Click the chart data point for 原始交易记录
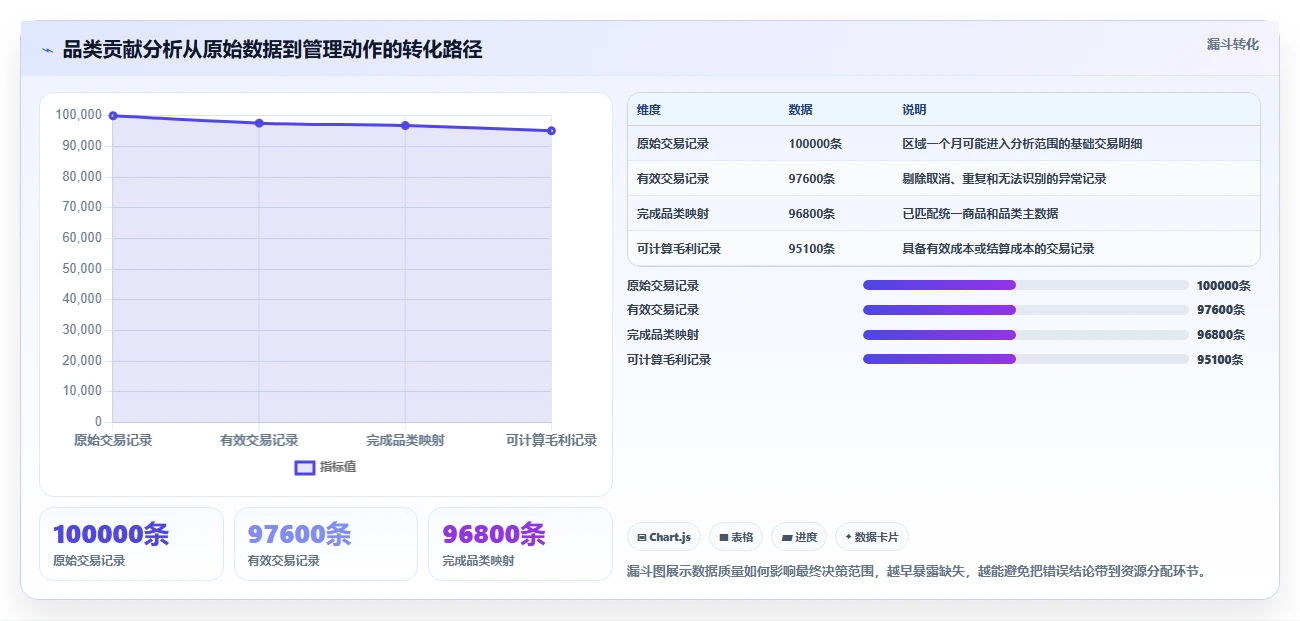This screenshot has height=621, width=1300. coord(113,116)
